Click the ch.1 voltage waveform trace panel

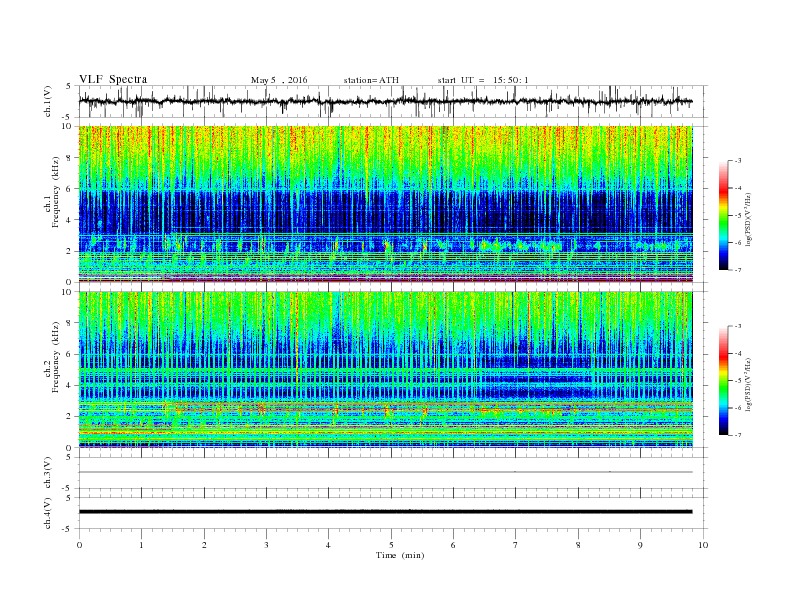[393, 101]
